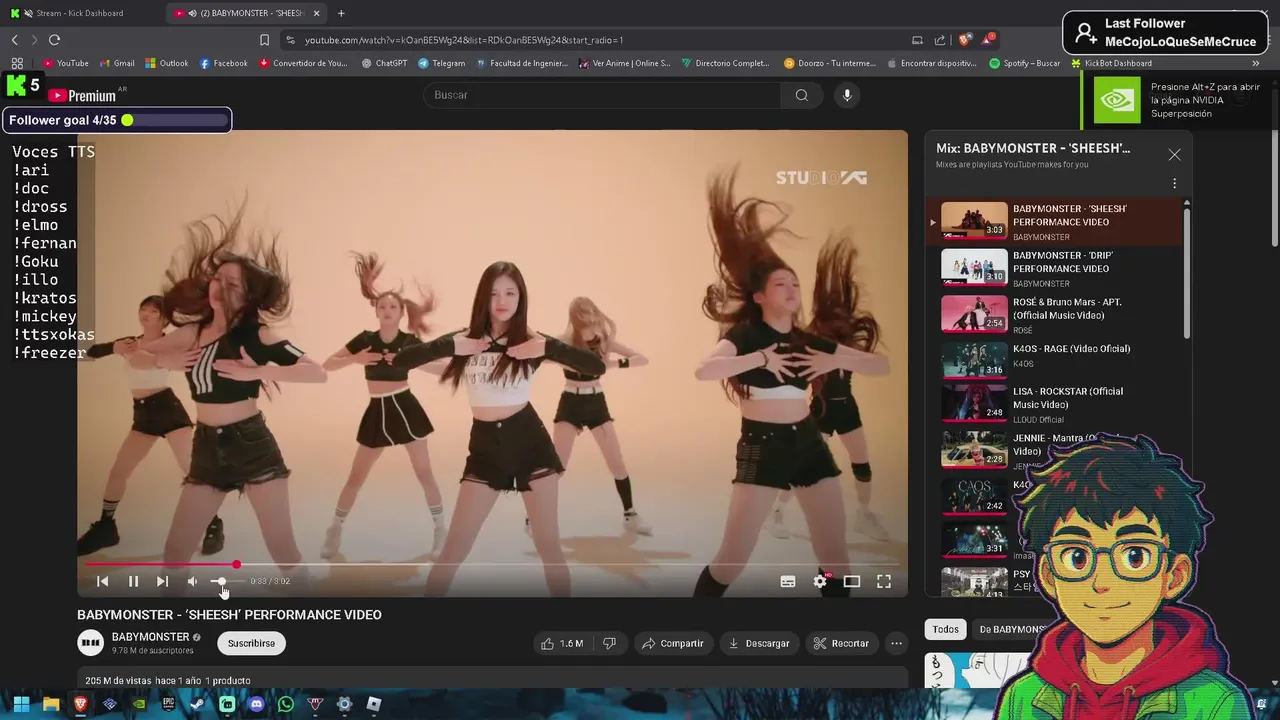Viewport: 1280px width, 720px height.
Task: Open the ChatGPT bookmark
Action: [384, 63]
